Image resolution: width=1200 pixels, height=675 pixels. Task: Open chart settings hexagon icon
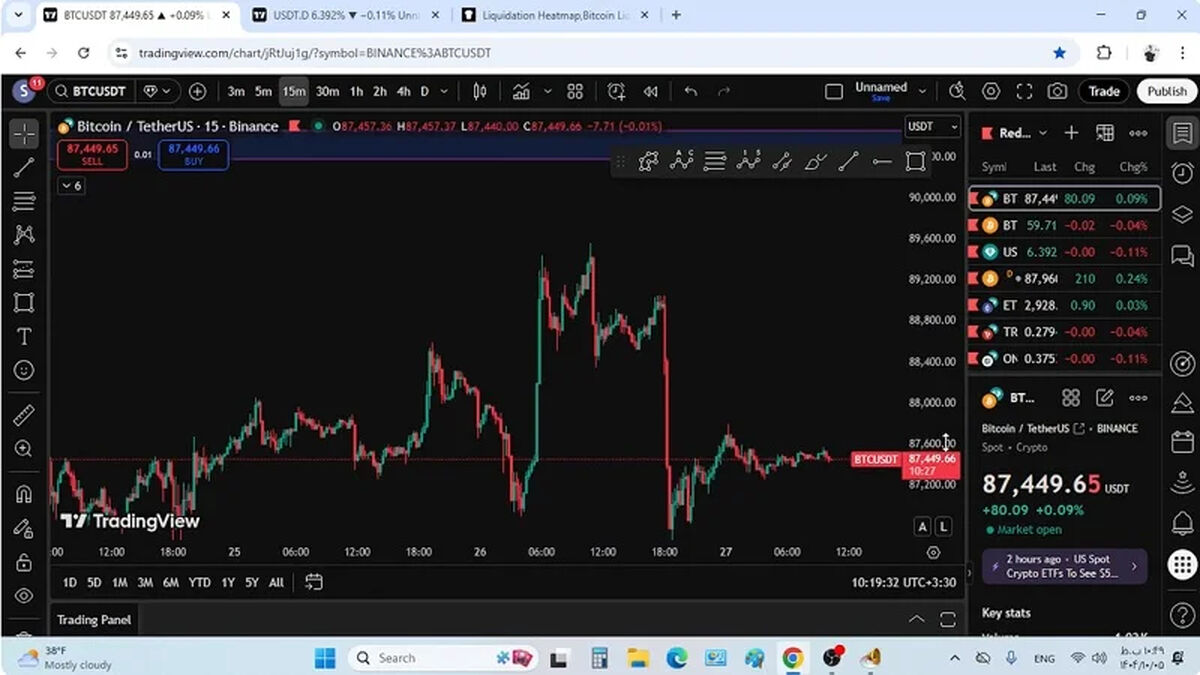coord(991,91)
